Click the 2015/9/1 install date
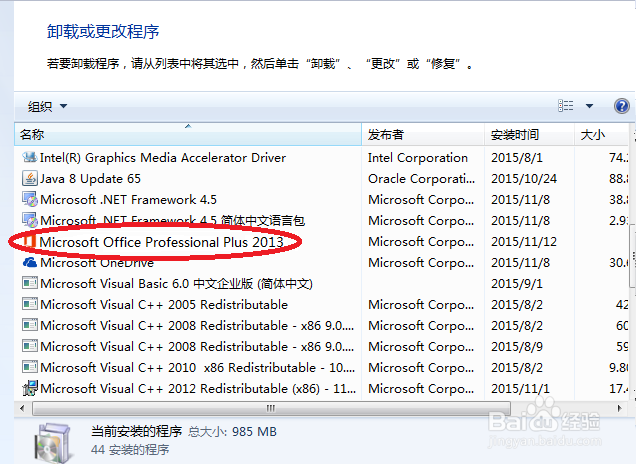636x464 pixels. pyautogui.click(x=517, y=284)
